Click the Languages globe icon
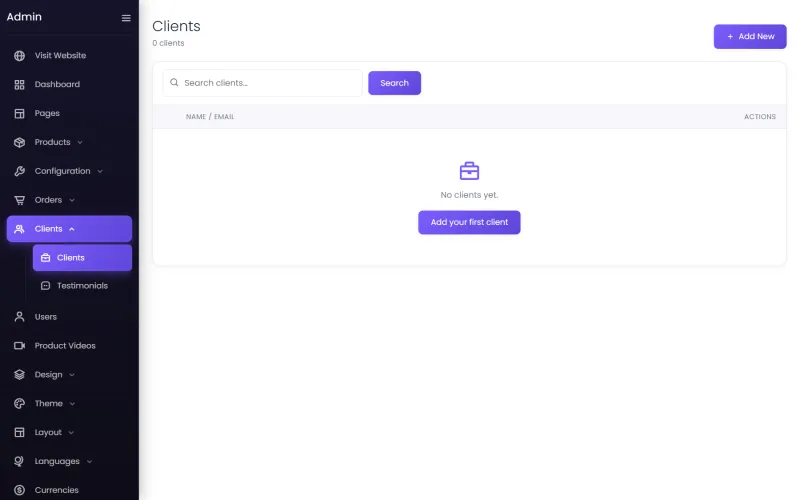 point(19,461)
